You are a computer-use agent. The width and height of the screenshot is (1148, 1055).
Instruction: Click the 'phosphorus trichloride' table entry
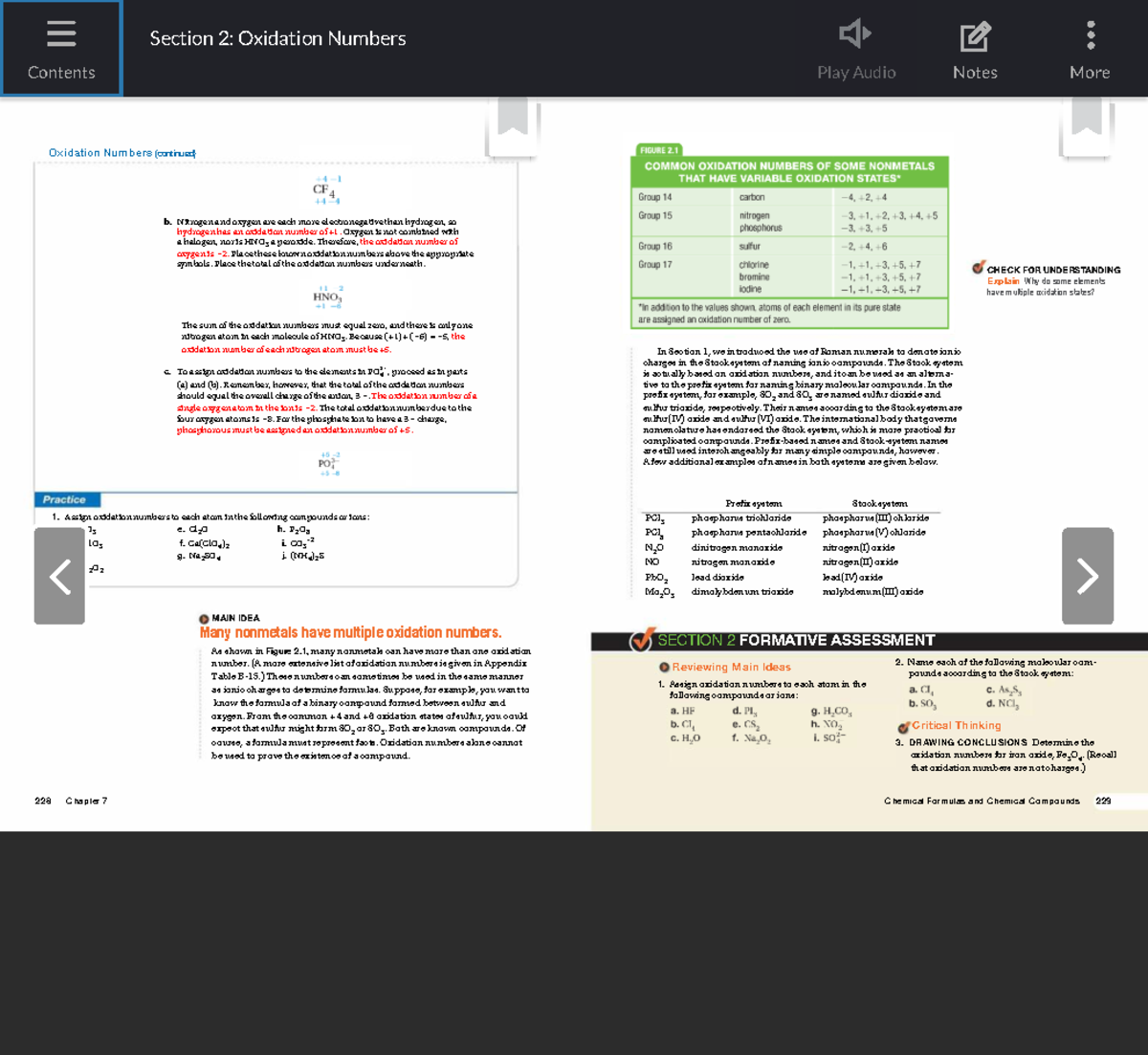tap(741, 517)
